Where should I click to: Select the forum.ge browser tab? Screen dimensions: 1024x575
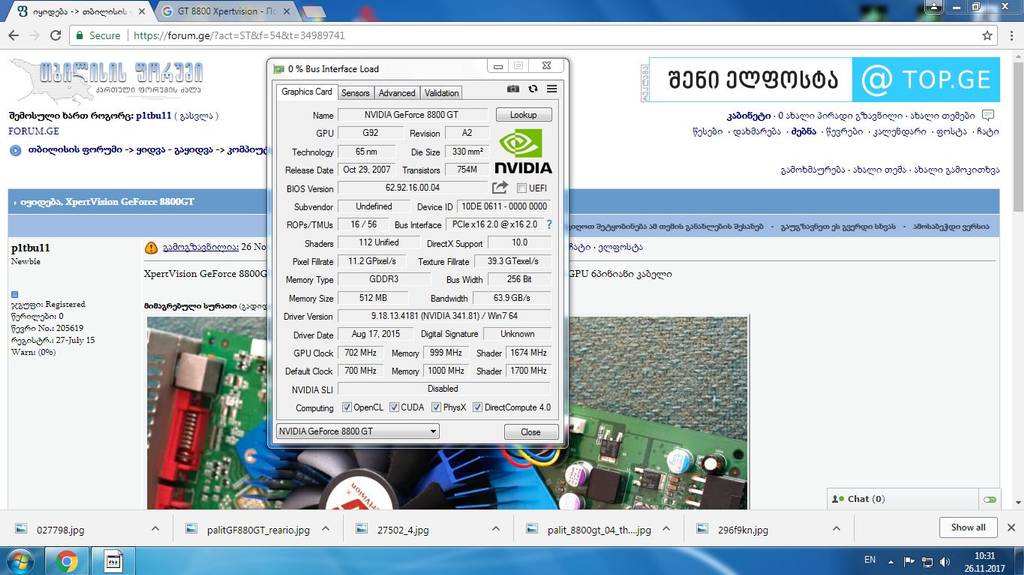tap(79, 12)
